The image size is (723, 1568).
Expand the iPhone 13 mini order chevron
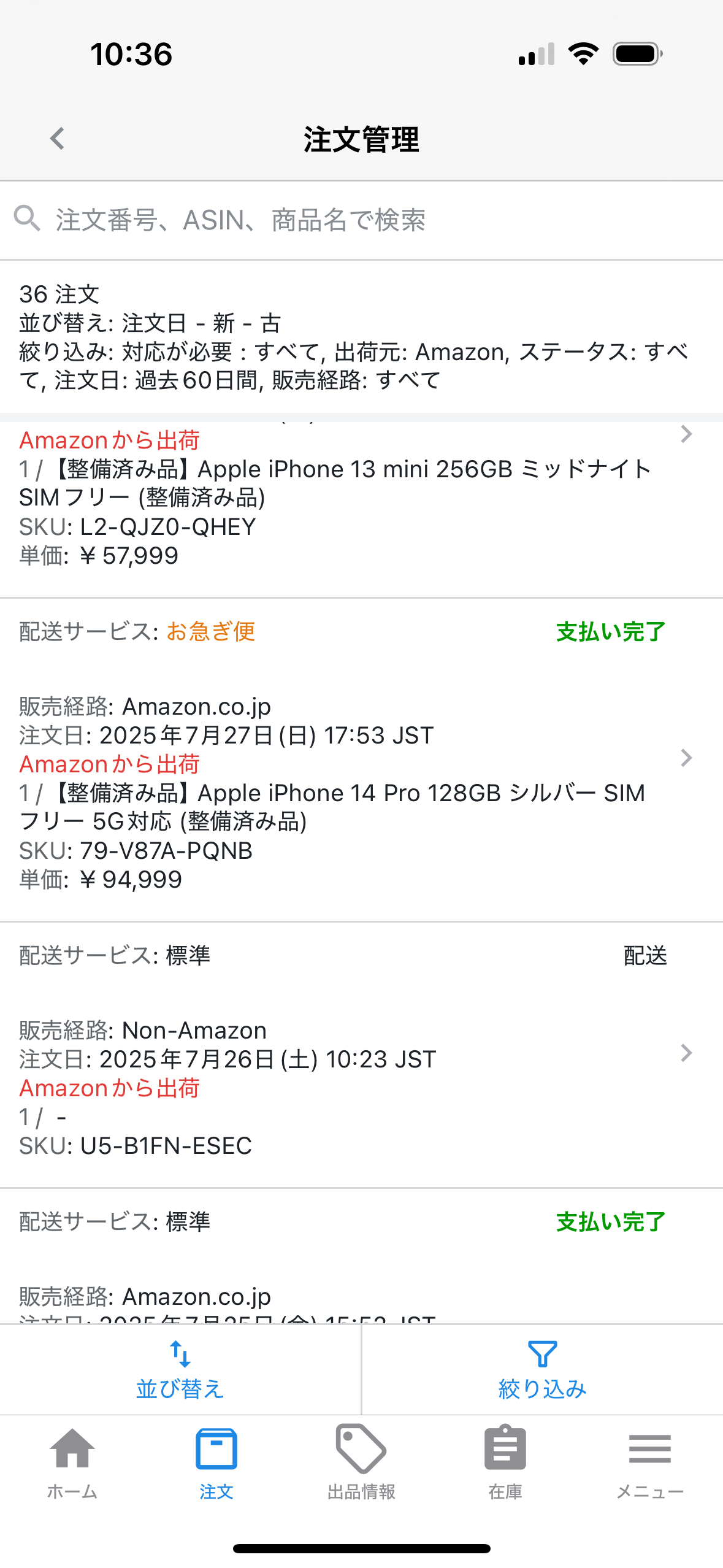[686, 434]
